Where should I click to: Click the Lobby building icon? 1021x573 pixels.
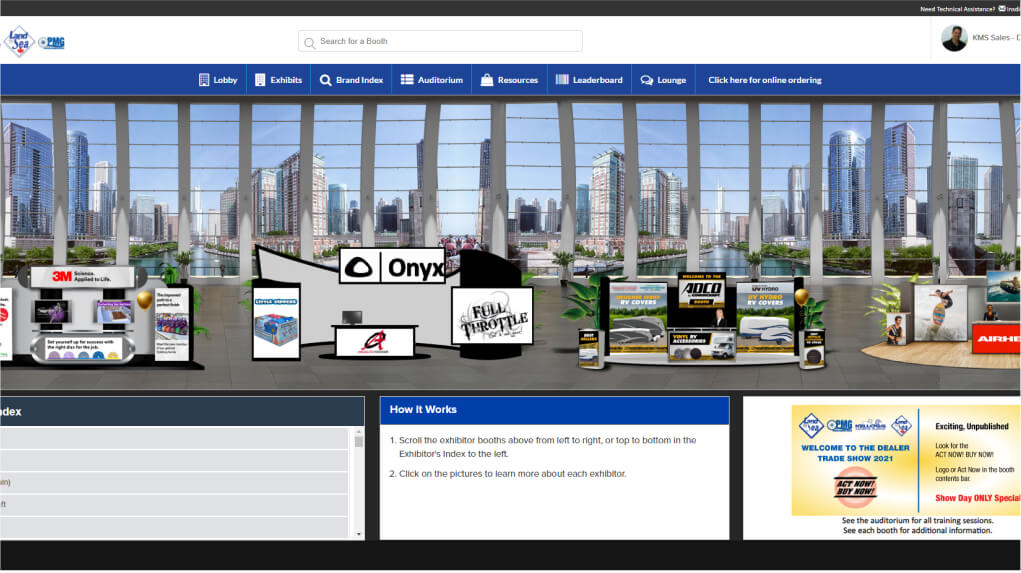[x=204, y=79]
